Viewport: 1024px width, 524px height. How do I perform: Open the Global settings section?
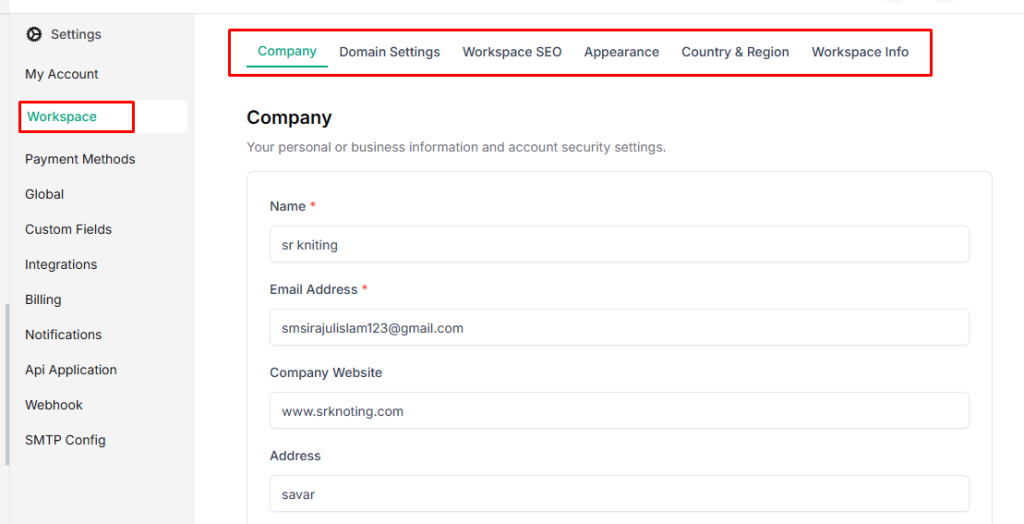point(45,194)
